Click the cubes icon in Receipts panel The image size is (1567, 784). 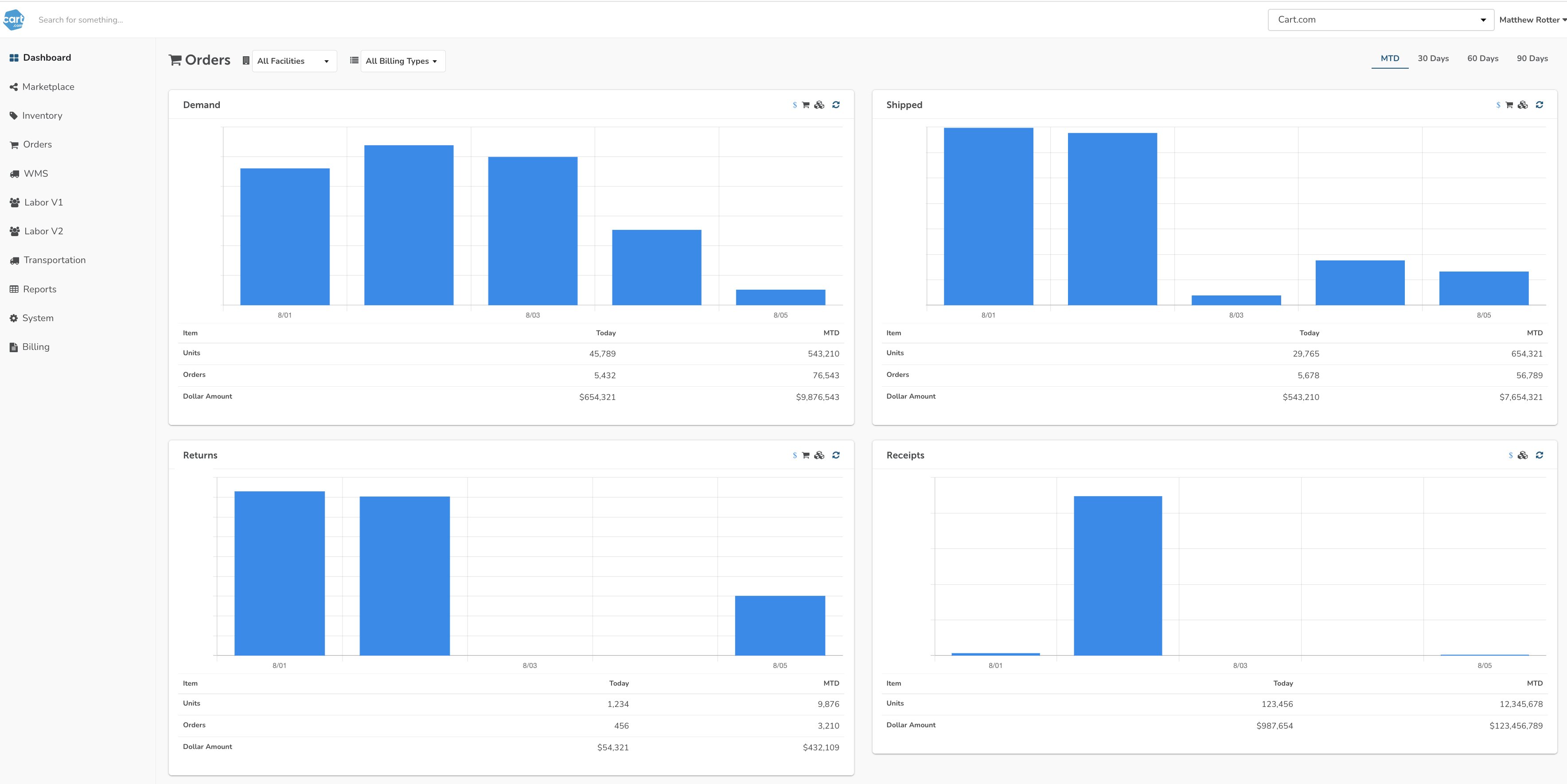(x=1523, y=455)
